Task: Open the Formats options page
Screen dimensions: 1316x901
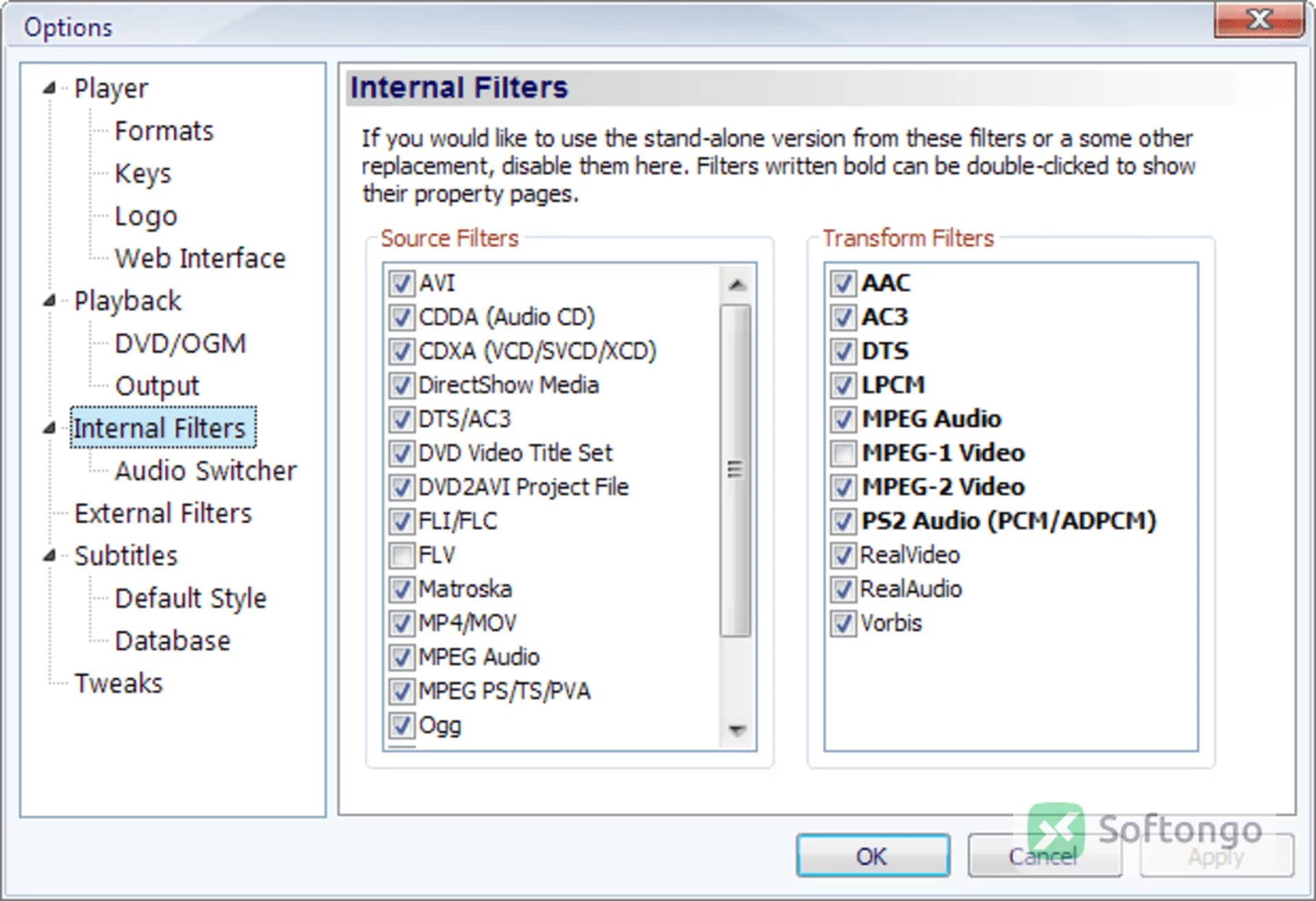Action: 164,131
